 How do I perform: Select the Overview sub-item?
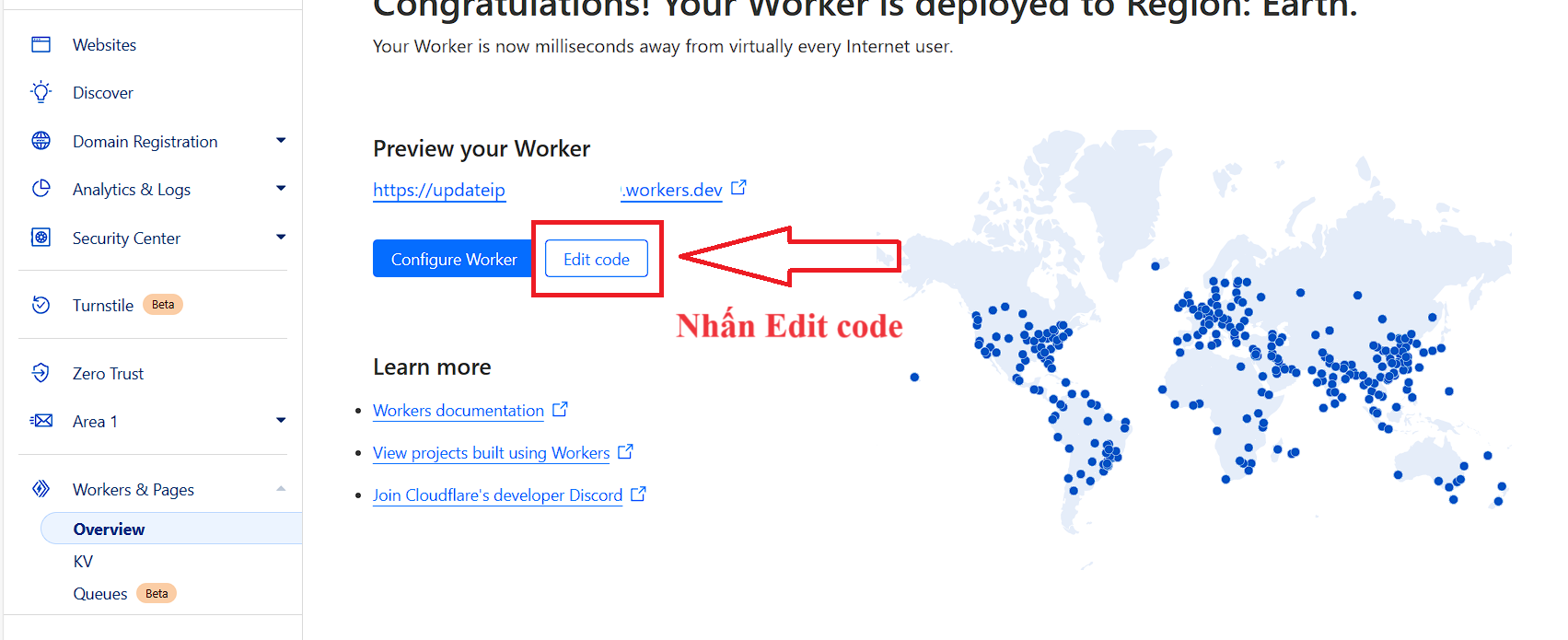coord(171,529)
